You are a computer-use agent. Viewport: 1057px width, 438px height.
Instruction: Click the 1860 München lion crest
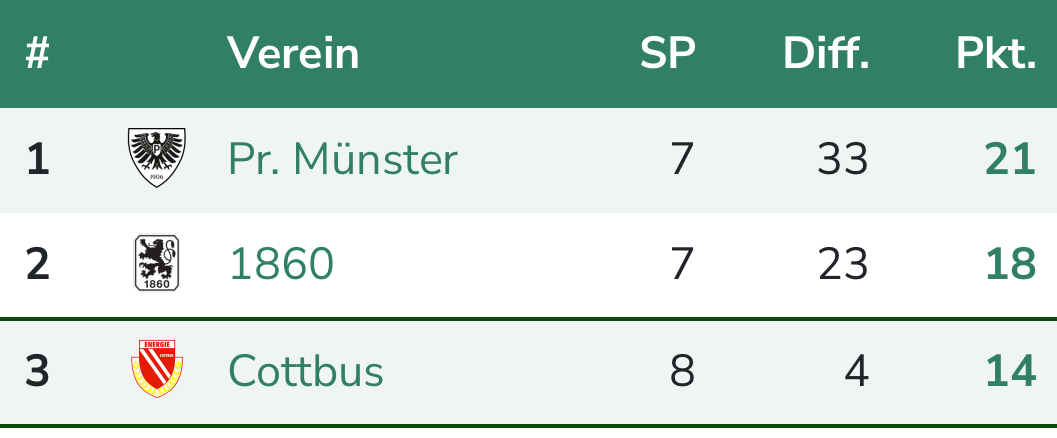(x=157, y=264)
